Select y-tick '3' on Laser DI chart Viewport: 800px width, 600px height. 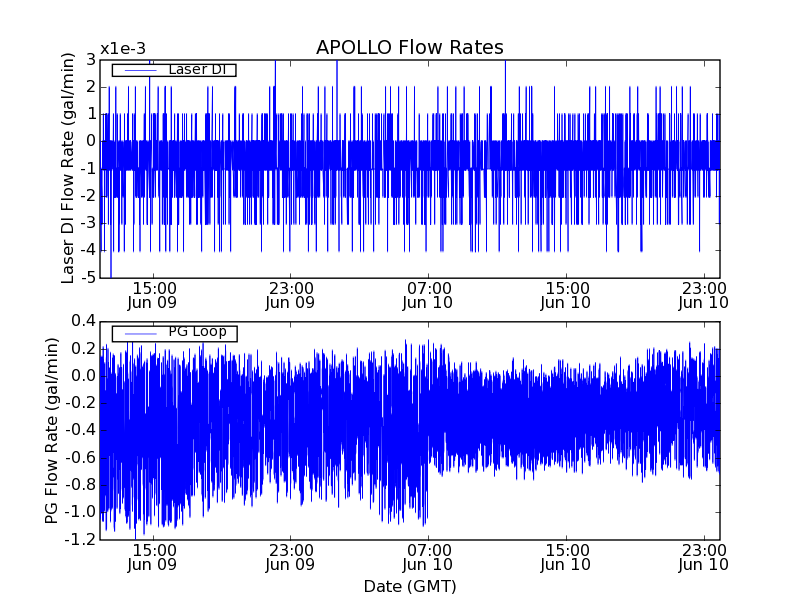coord(91,60)
